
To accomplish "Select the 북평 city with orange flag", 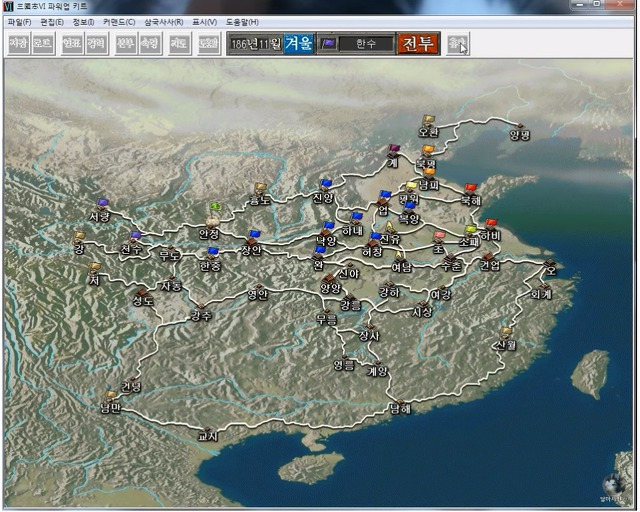I will (x=427, y=157).
